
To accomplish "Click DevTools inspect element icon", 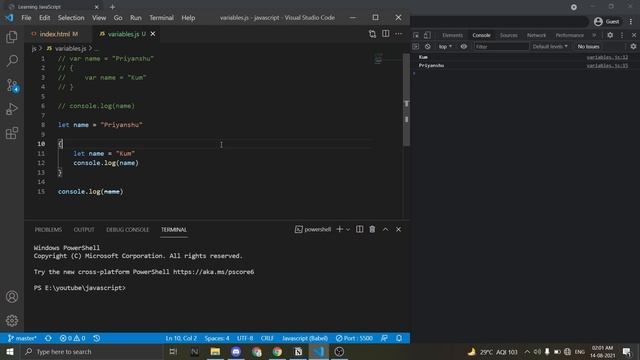I will point(416,35).
